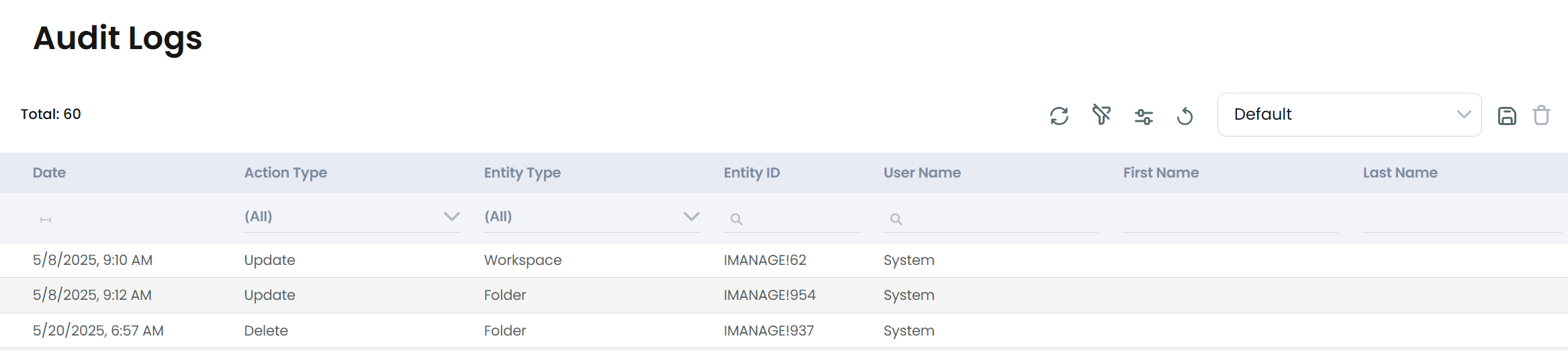Viewport: 1568px width, 351px height.
Task: Click the Delete action type cell
Action: tap(266, 331)
